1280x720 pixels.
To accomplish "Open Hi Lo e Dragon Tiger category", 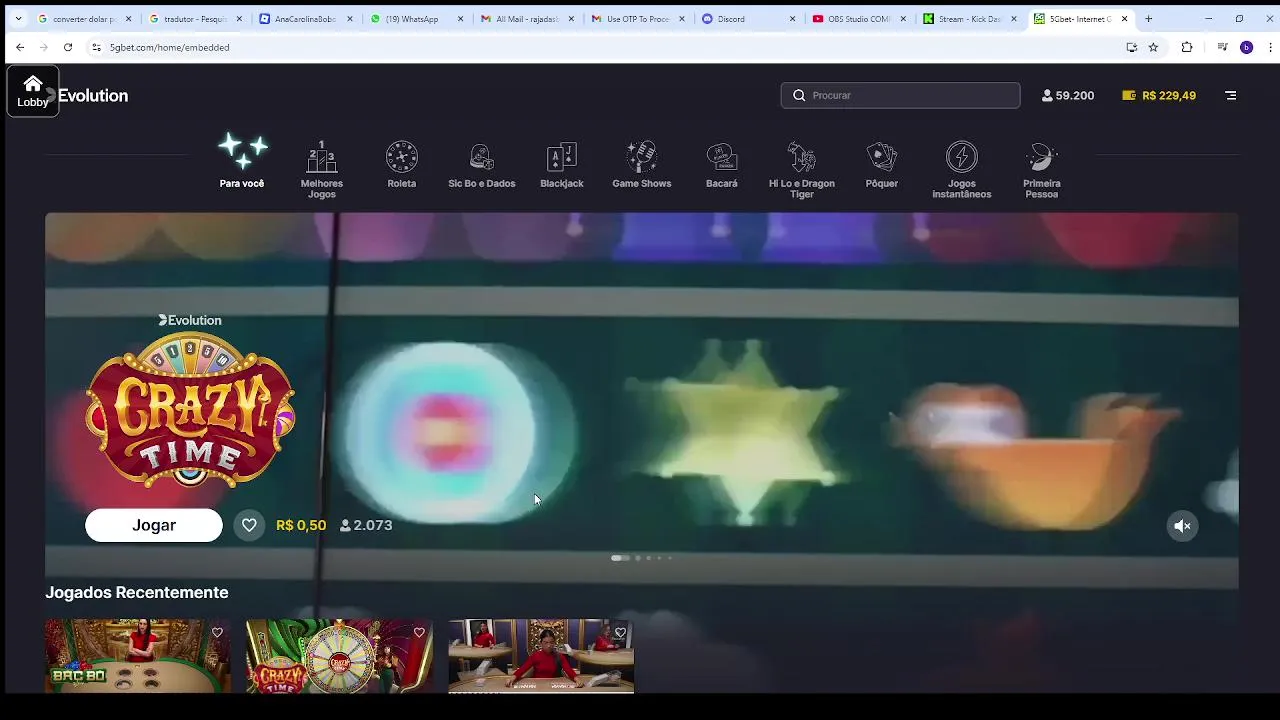I will click(802, 169).
